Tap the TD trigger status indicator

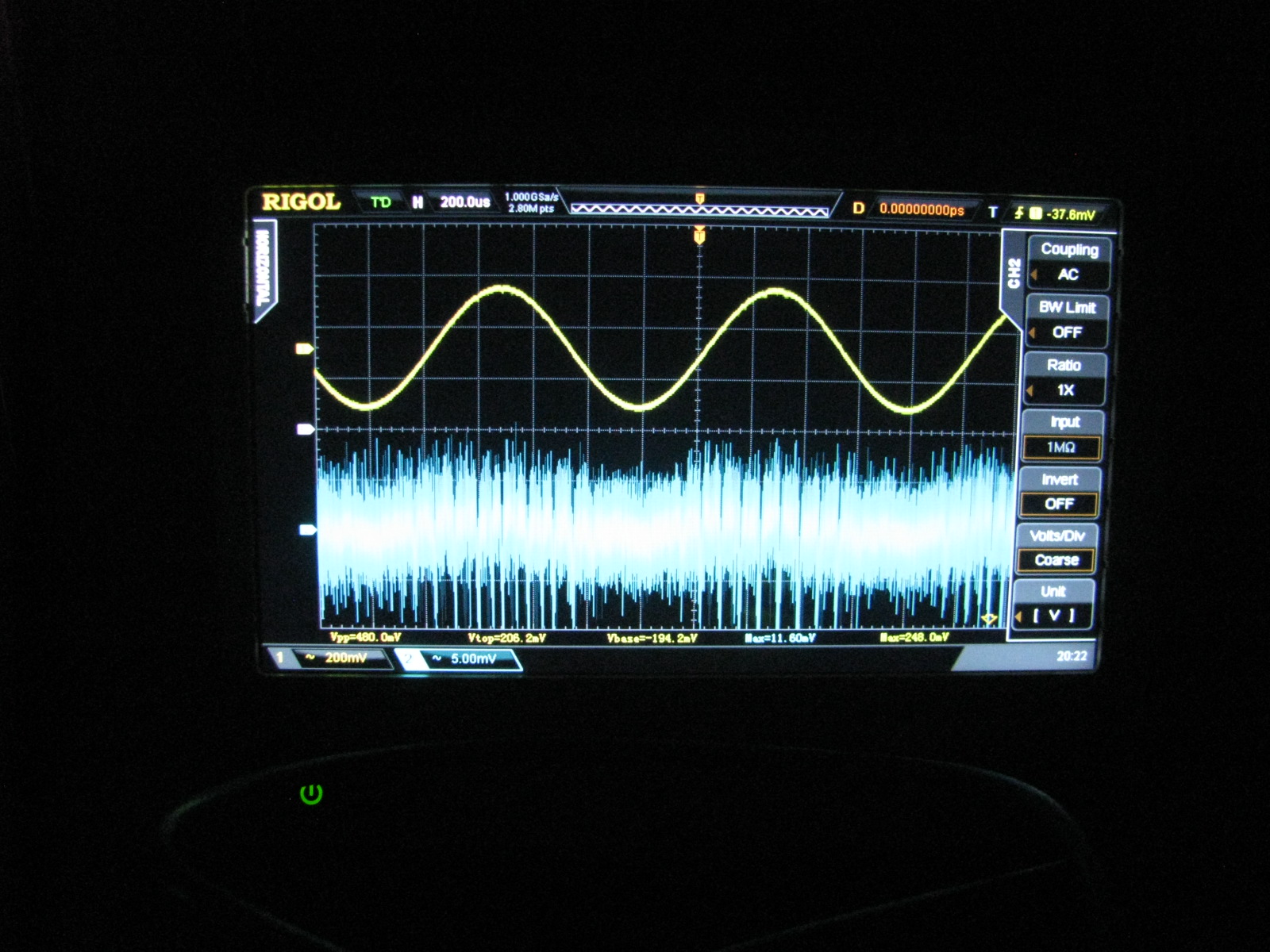point(381,202)
